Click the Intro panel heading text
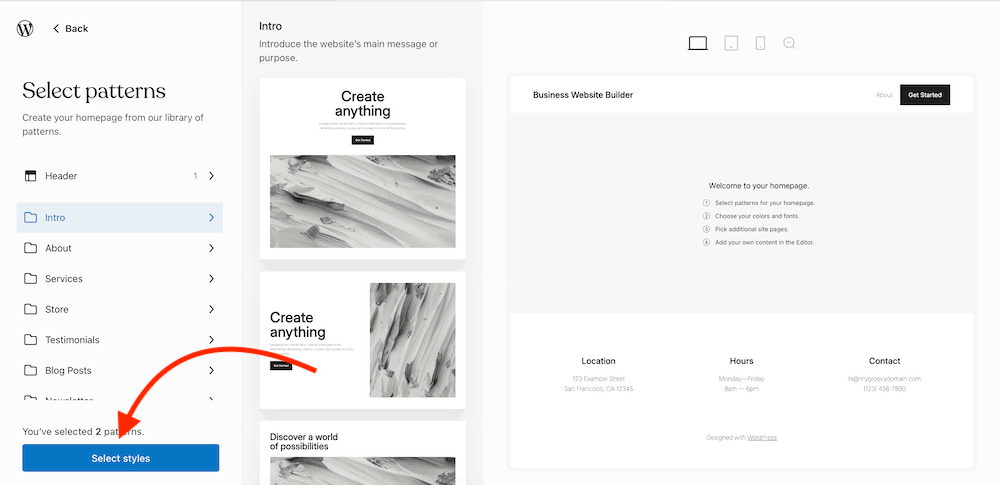Viewport: 1000px width, 485px height. [270, 26]
